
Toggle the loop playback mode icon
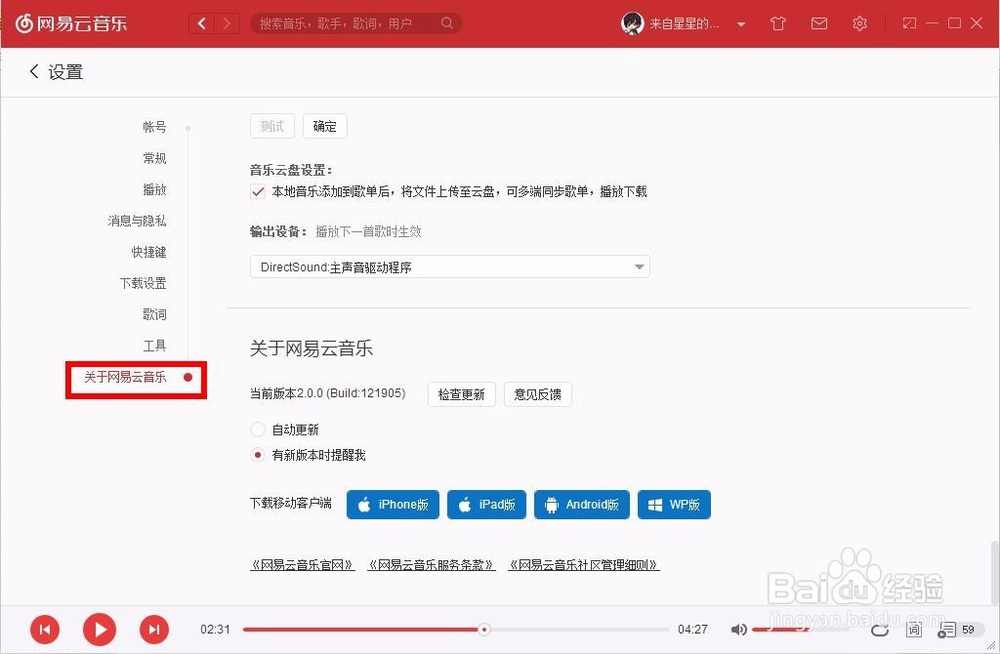tap(880, 630)
